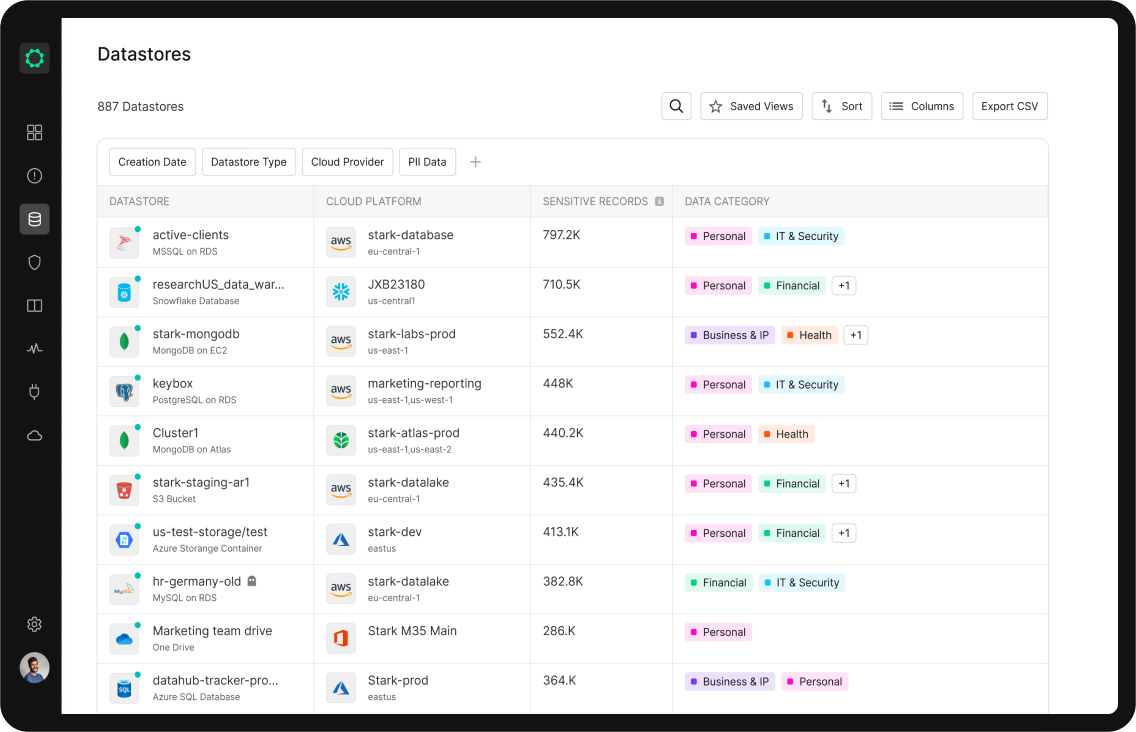Open the Datastores database icon in sidebar

tap(34, 219)
